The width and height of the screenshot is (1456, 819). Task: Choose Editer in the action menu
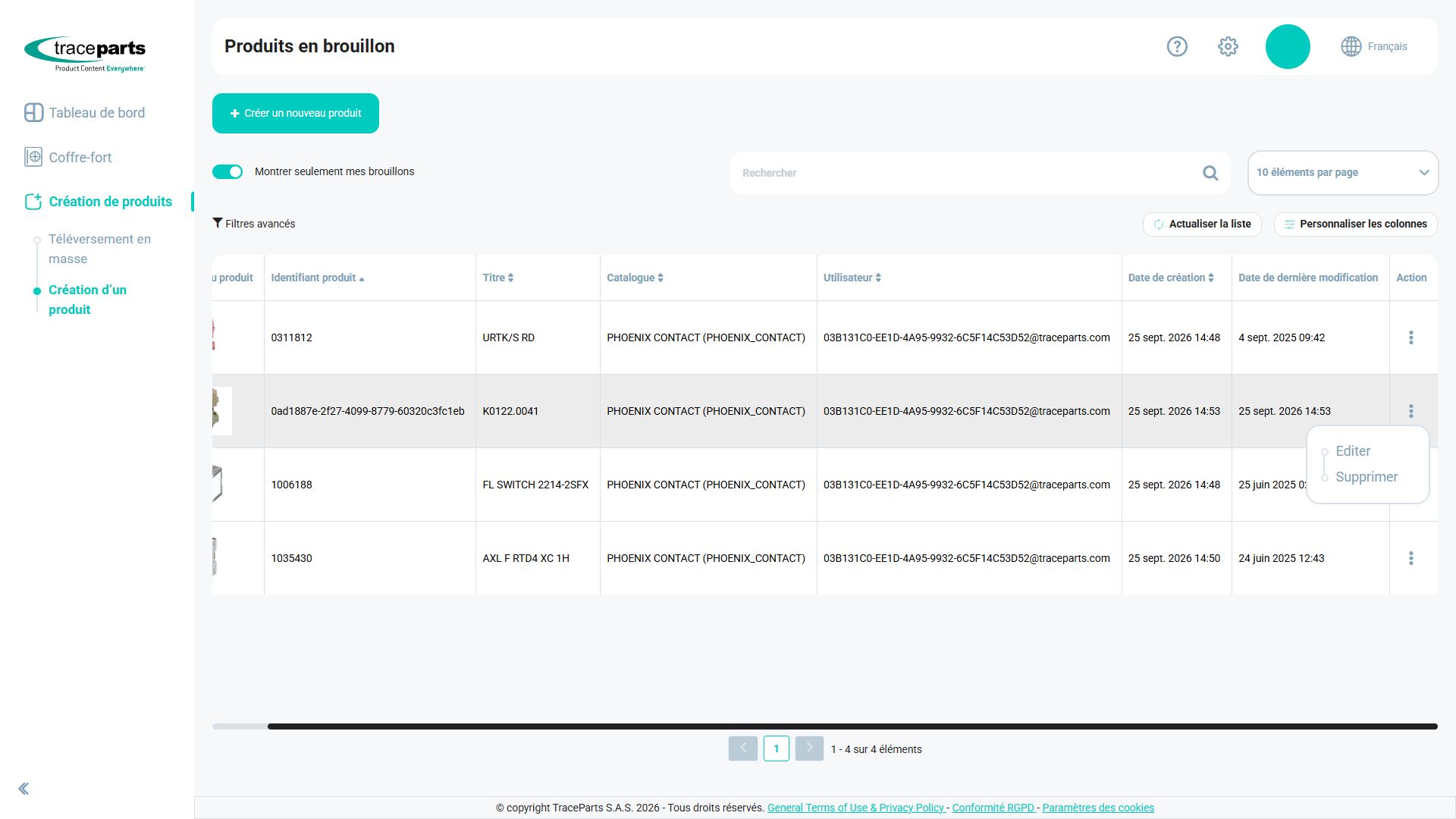[x=1353, y=451]
